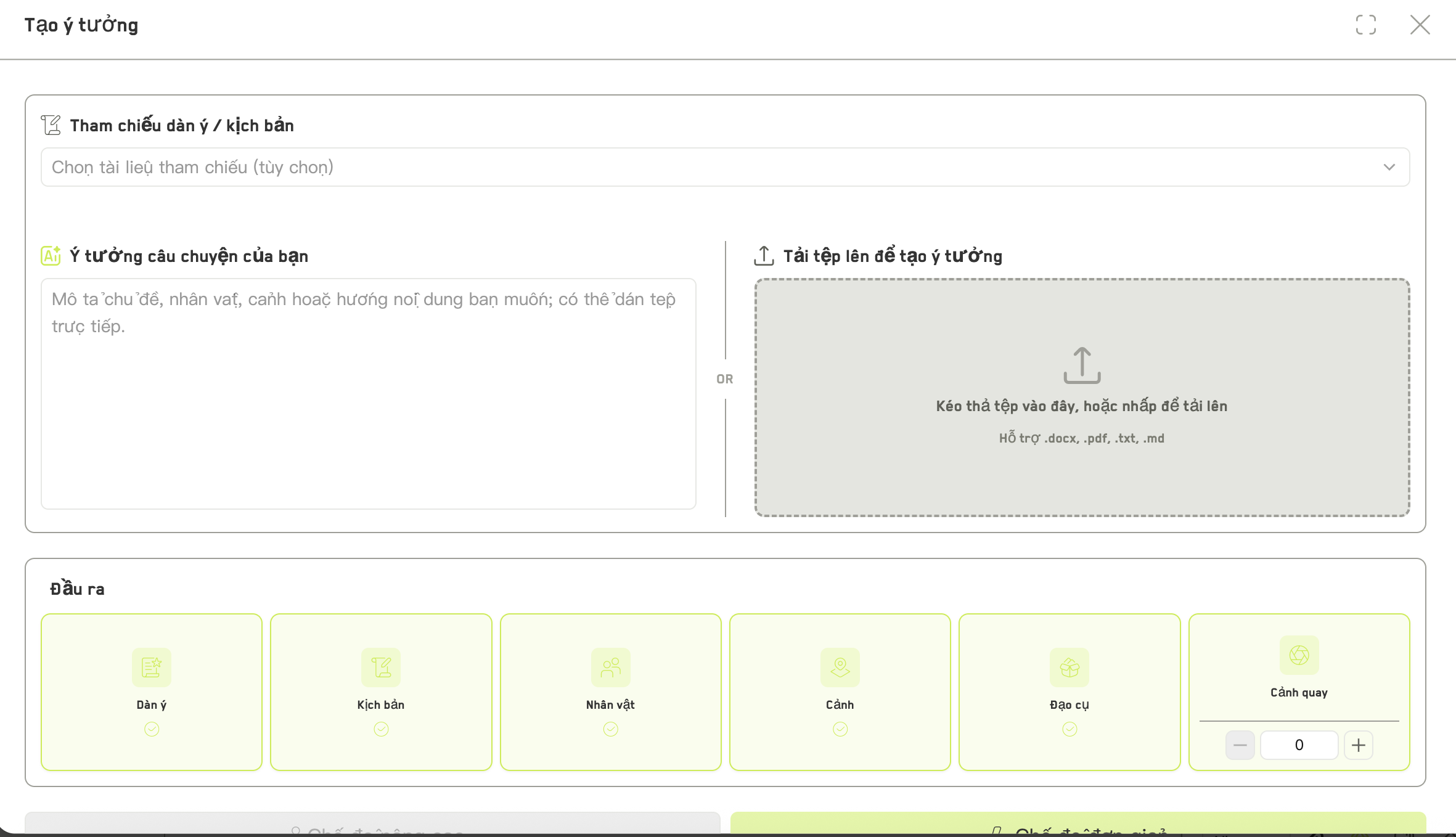Click the script reference icon beside Tham chiếu
The image size is (1456, 837).
click(x=51, y=125)
